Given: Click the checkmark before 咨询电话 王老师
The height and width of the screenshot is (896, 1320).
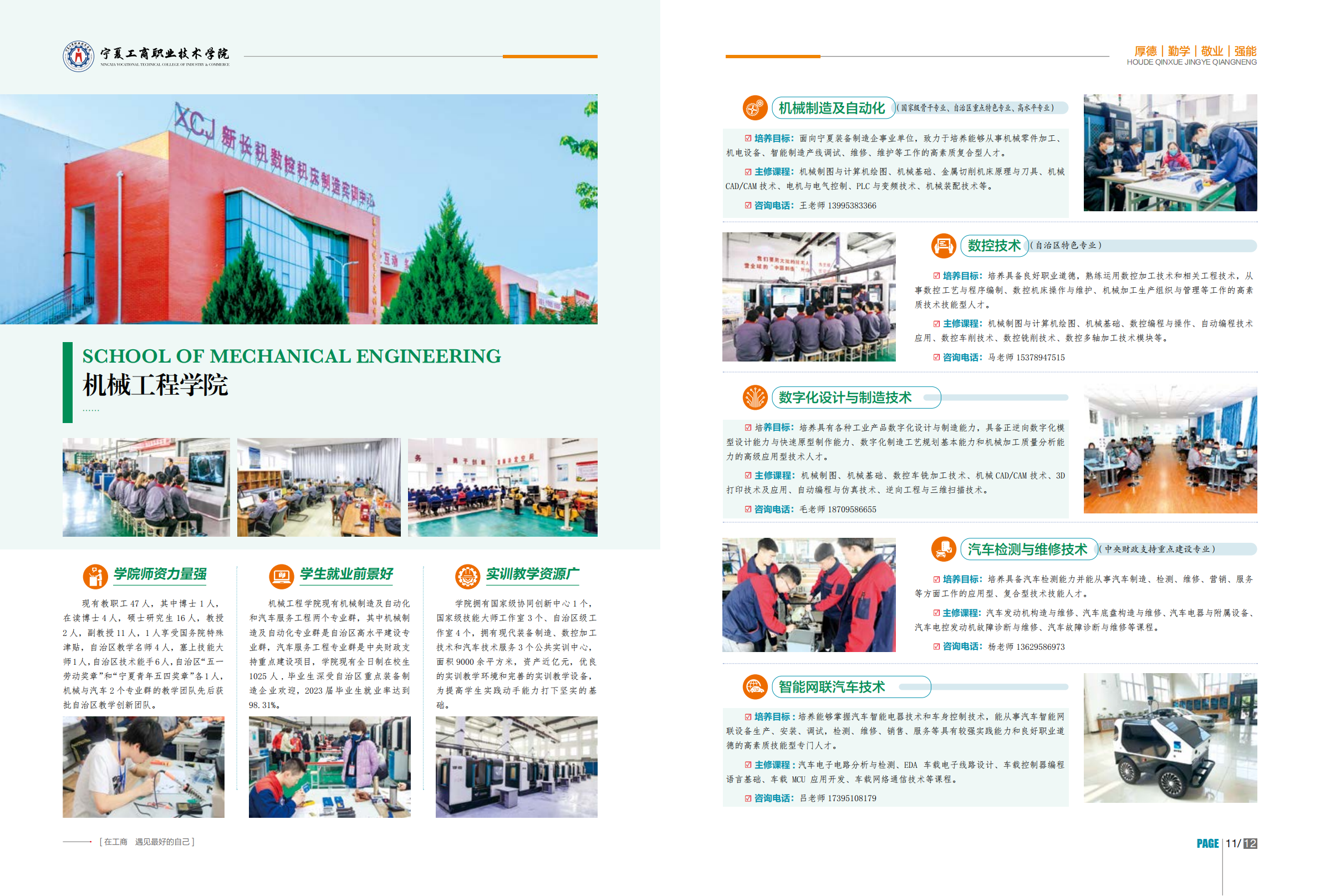Looking at the screenshot, I should [x=748, y=206].
